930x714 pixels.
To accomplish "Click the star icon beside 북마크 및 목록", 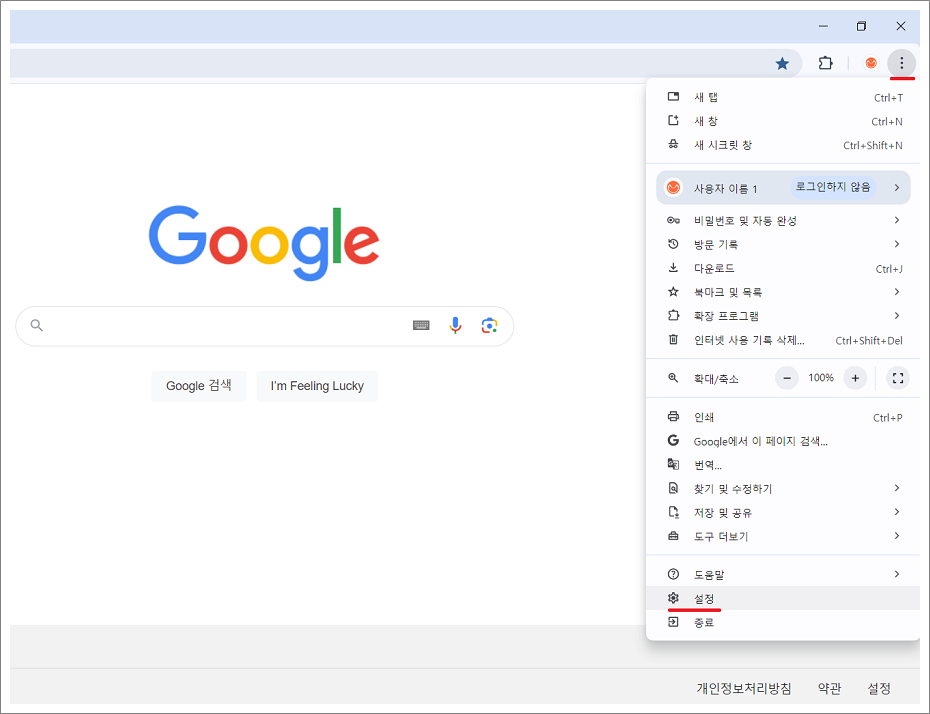I will [673, 291].
